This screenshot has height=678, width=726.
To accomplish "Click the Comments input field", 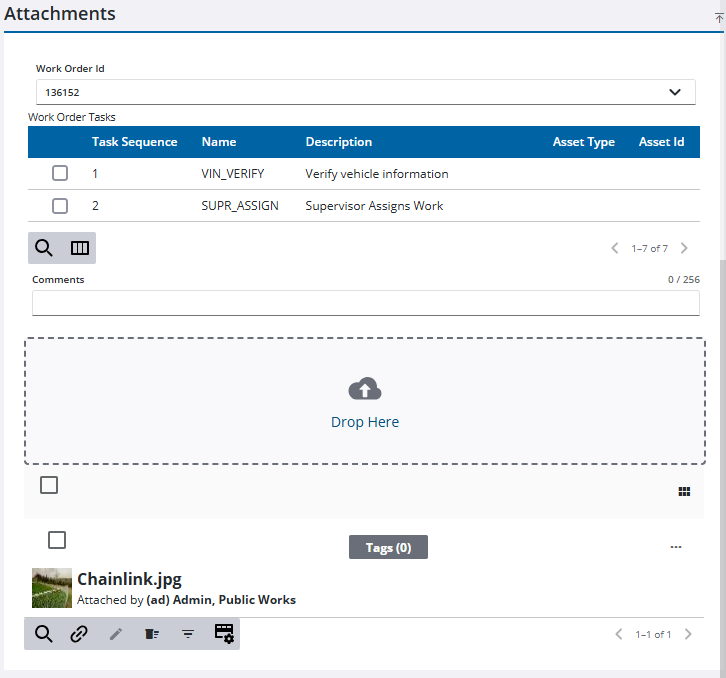I will click(x=366, y=303).
